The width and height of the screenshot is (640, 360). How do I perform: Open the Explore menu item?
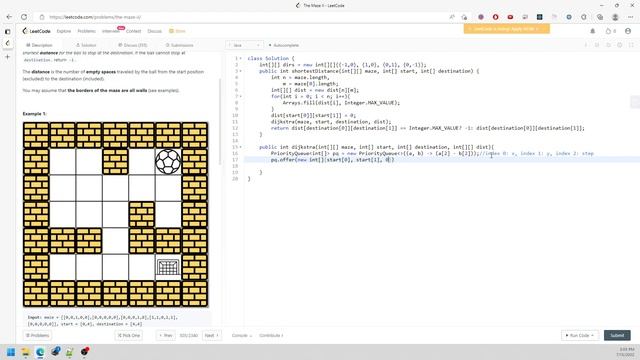coord(64,31)
